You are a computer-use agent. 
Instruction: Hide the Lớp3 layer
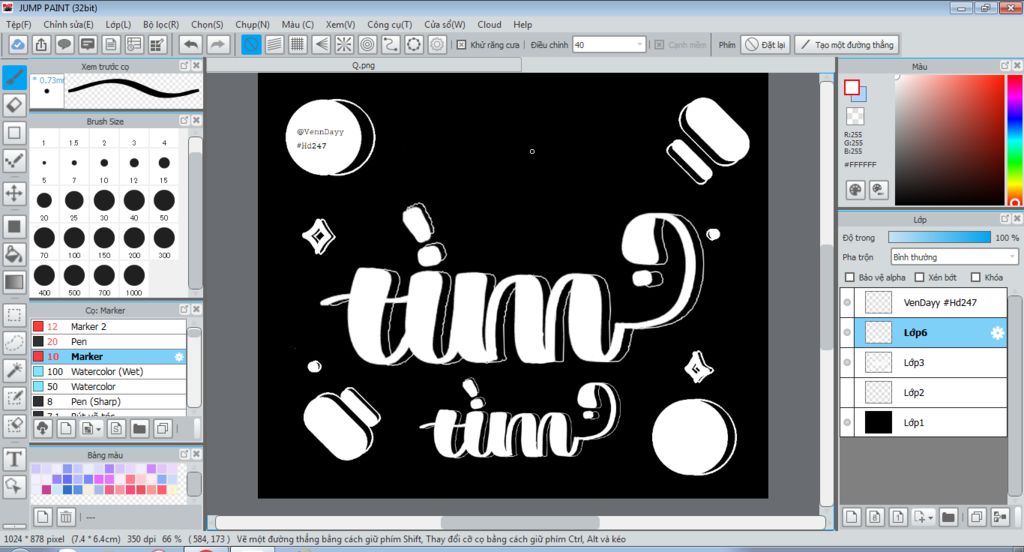click(847, 363)
